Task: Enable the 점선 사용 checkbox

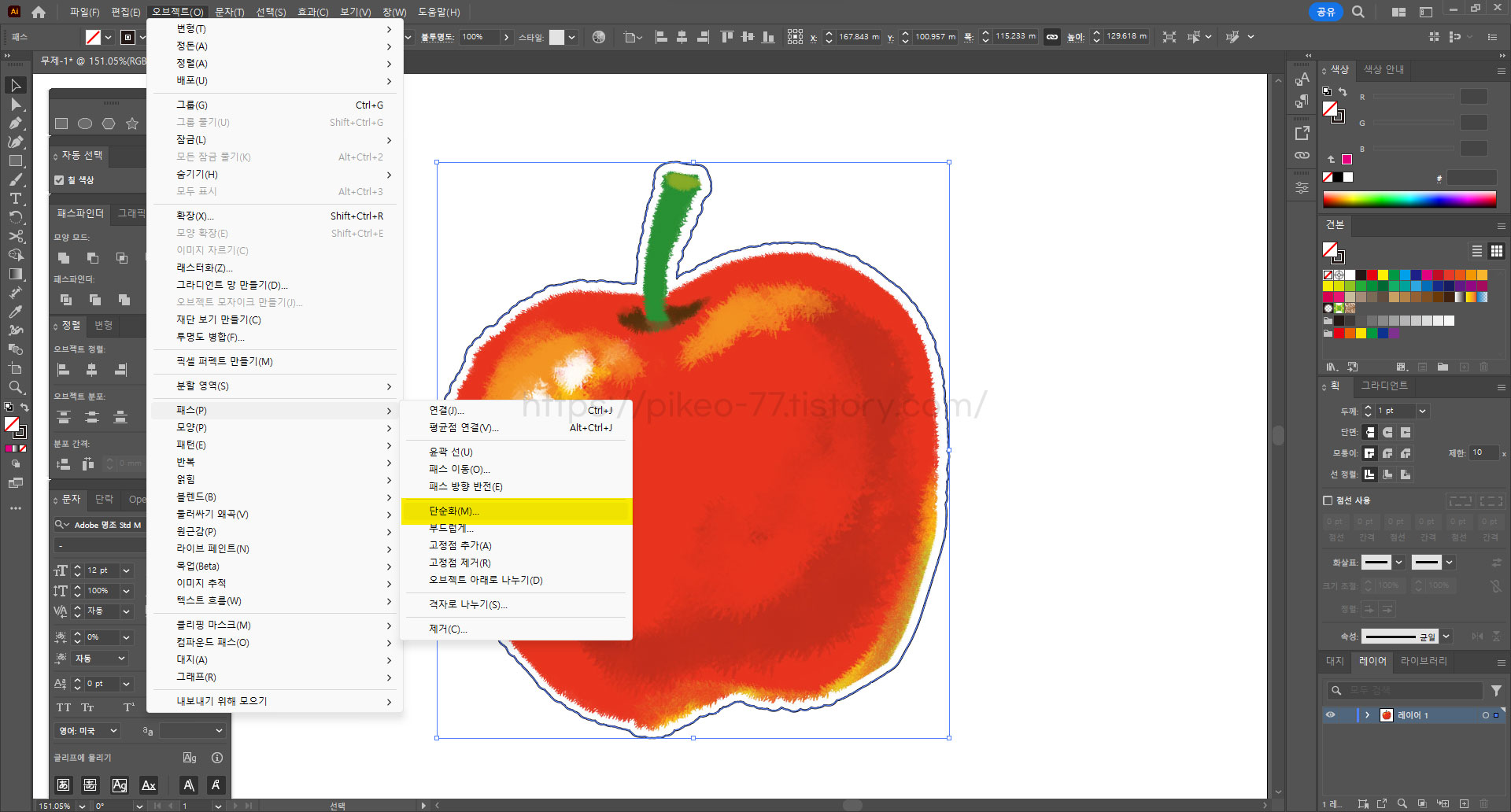Action: click(1328, 500)
